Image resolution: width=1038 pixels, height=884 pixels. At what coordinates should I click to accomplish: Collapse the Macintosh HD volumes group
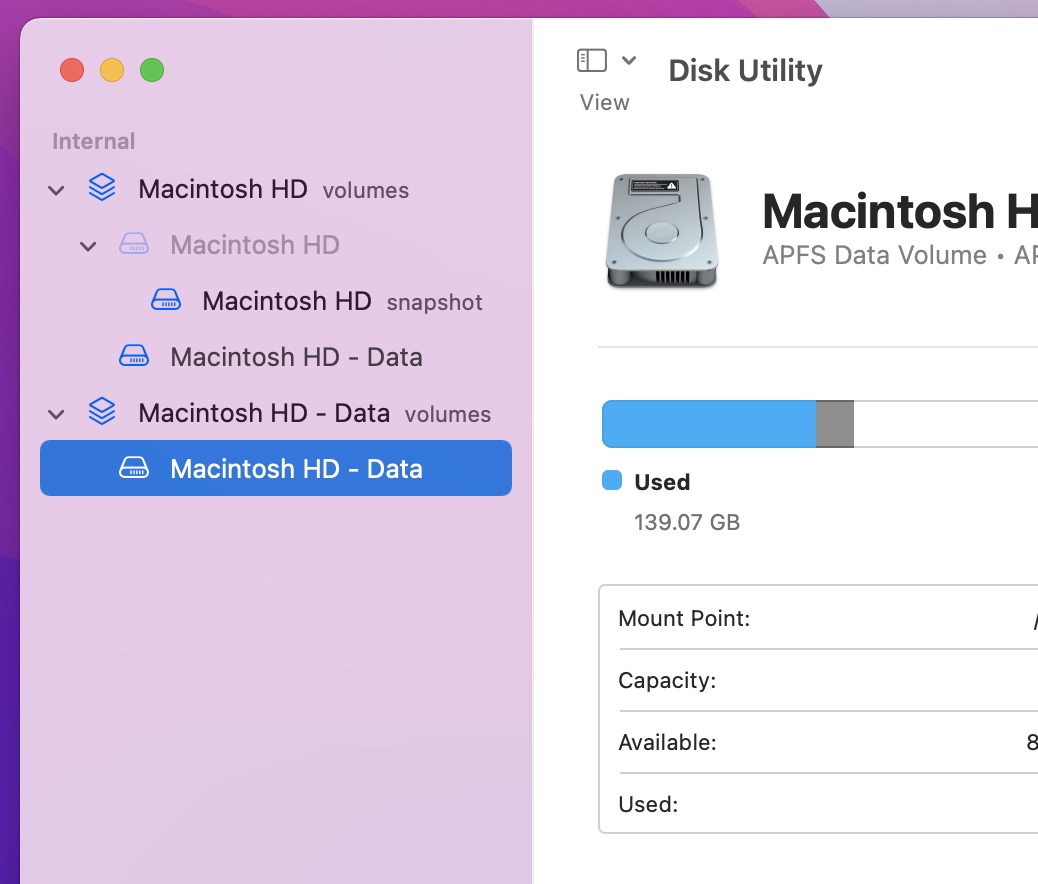(x=57, y=190)
